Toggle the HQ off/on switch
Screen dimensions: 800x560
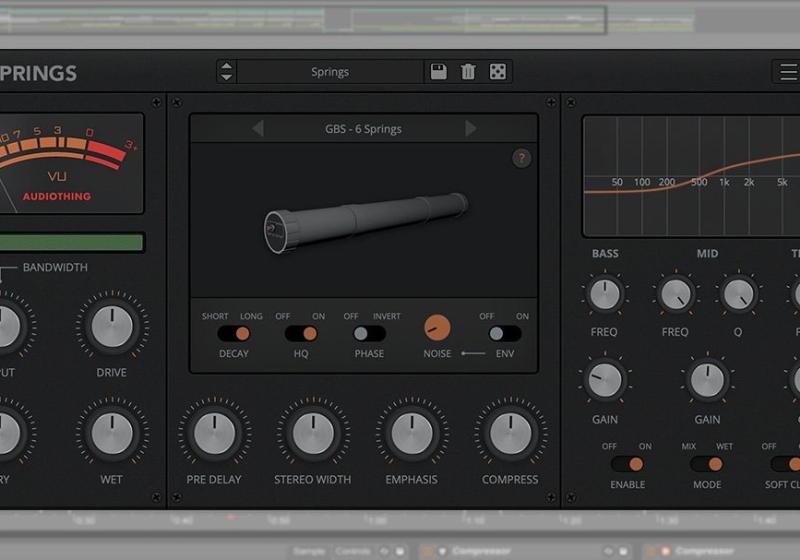pos(301,334)
